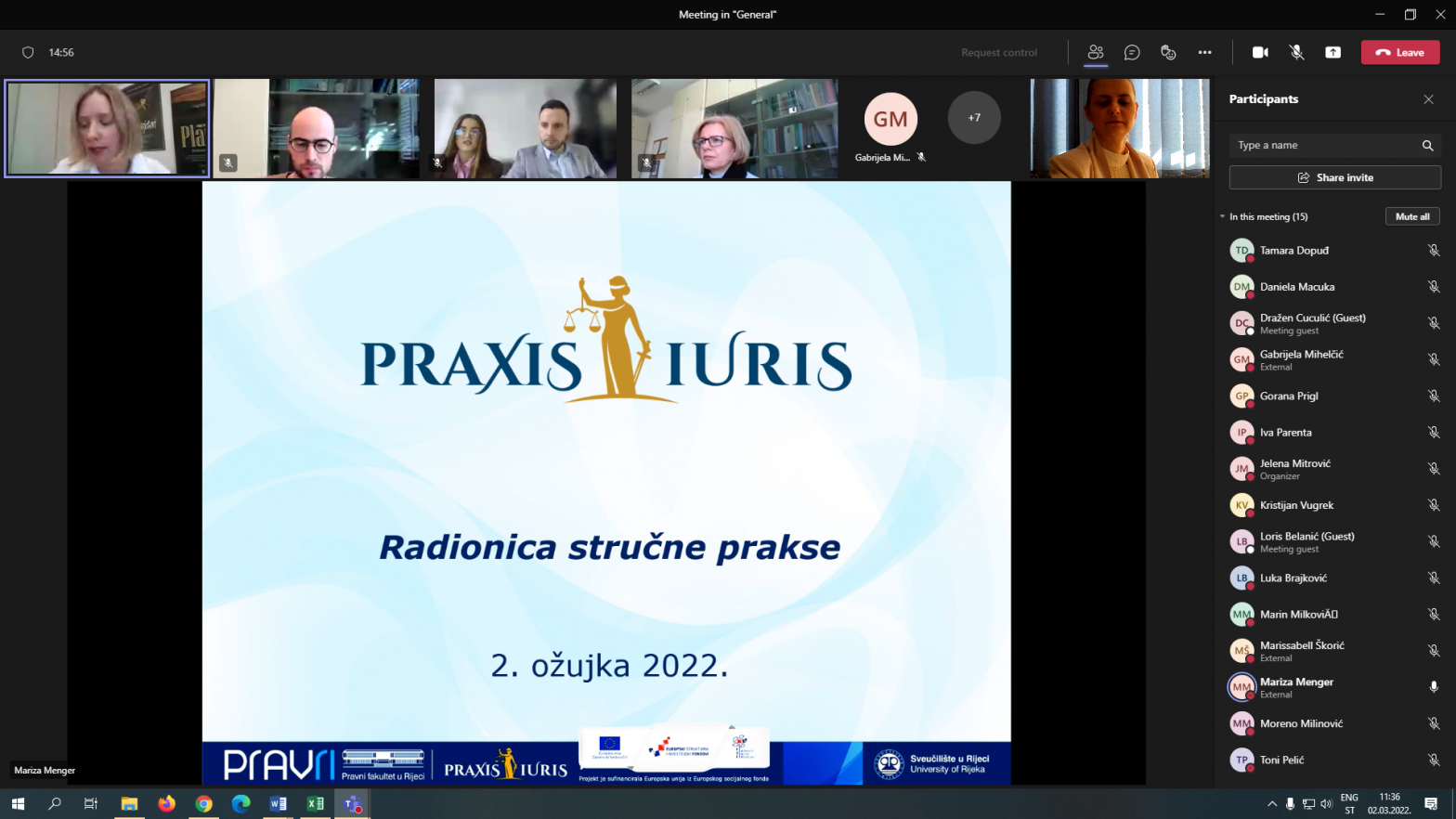Click the Request control option
Image resolution: width=1456 pixels, height=819 pixels.
click(x=999, y=52)
